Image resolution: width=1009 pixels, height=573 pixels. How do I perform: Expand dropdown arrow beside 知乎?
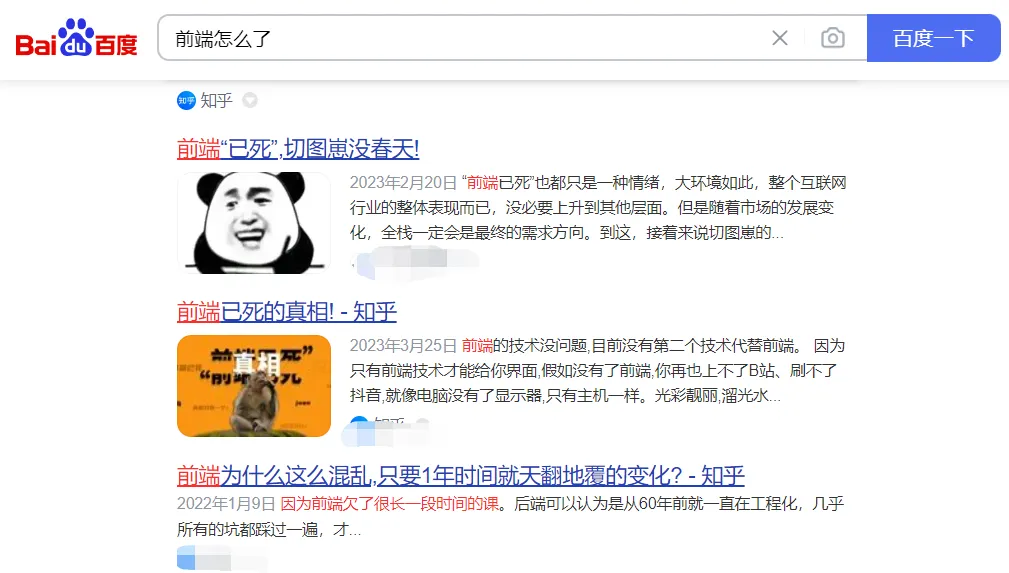[250, 100]
